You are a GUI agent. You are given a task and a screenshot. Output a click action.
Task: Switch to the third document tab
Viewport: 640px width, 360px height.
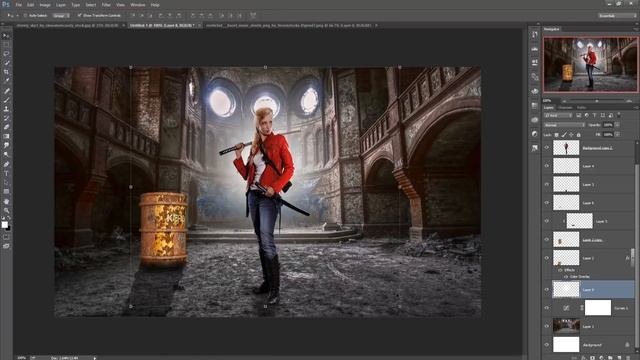coord(289,25)
